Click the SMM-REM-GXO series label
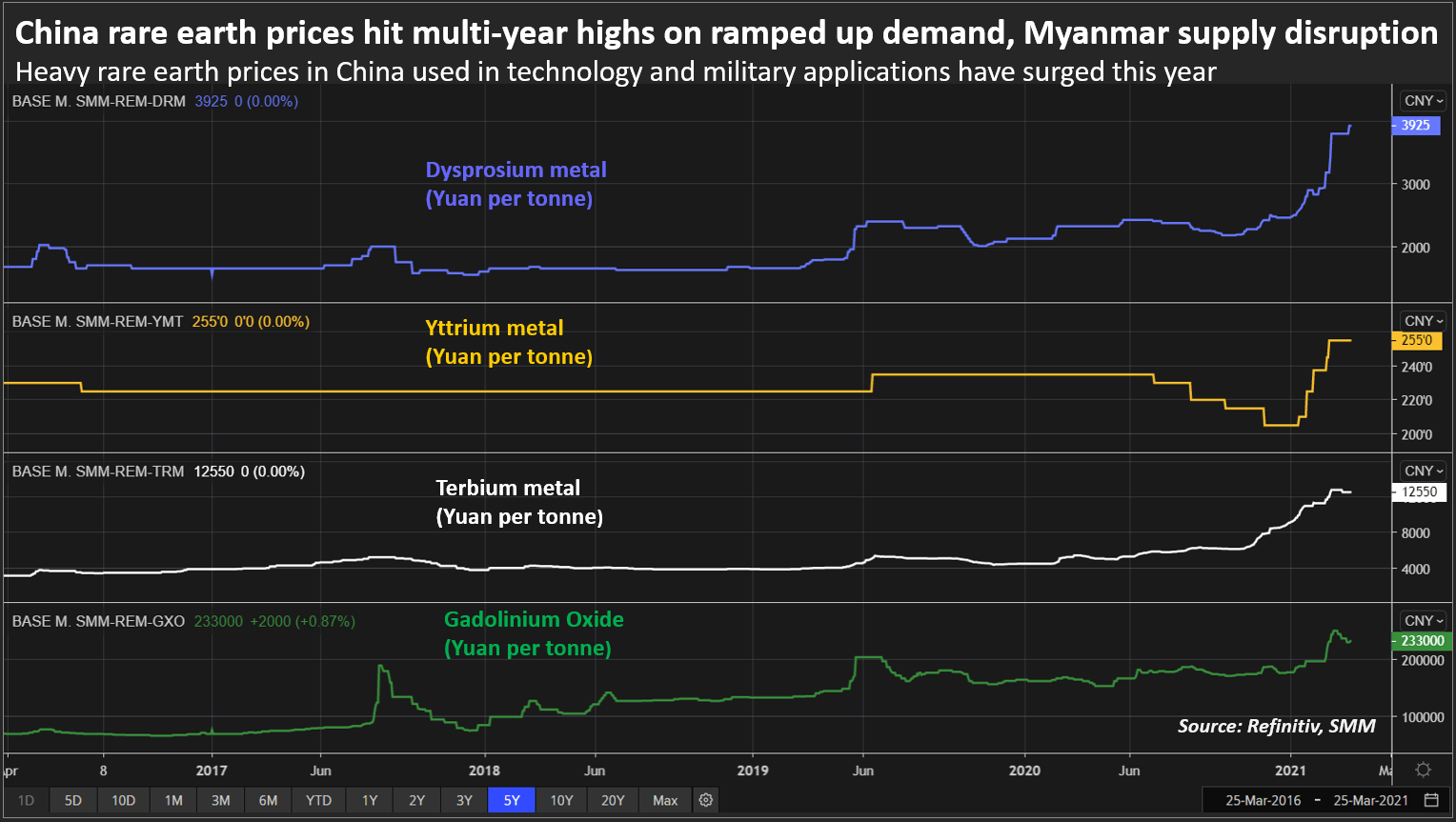Image resolution: width=1456 pixels, height=822 pixels. point(98,621)
